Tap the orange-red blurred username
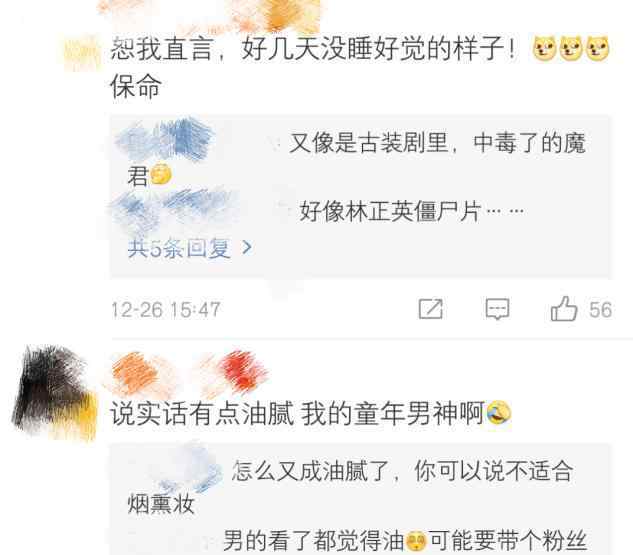The height and width of the screenshot is (555, 633). [x=190, y=373]
